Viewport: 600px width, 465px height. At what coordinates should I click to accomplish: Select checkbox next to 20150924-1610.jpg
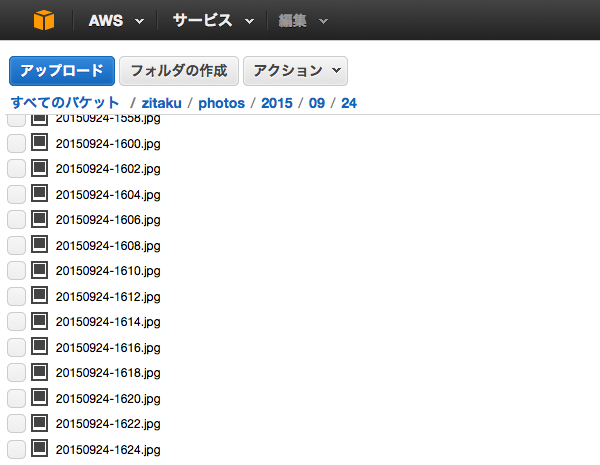tap(16, 271)
